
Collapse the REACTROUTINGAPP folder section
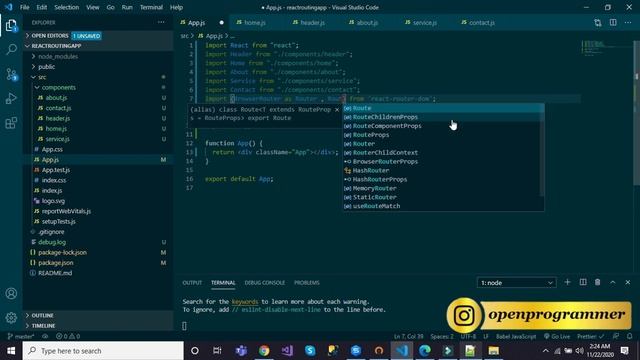pyautogui.click(x=98, y=46)
